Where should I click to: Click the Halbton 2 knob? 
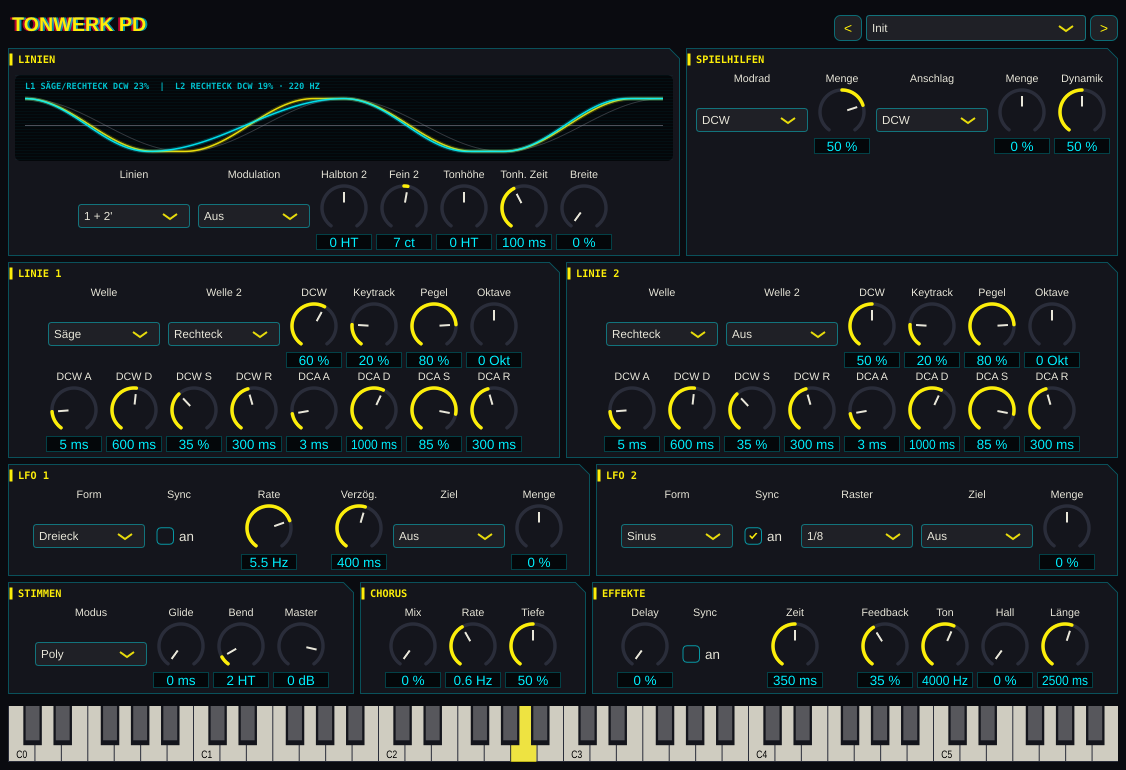tap(344, 208)
